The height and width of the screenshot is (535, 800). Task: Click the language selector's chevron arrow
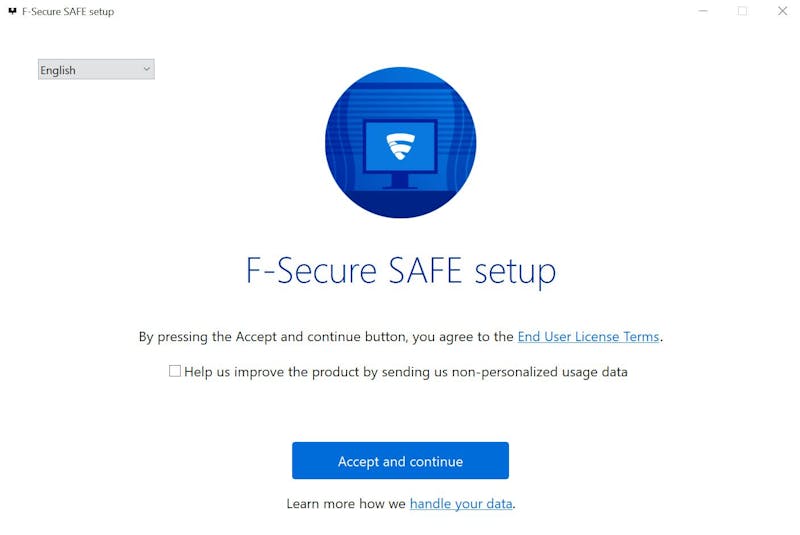pos(146,69)
